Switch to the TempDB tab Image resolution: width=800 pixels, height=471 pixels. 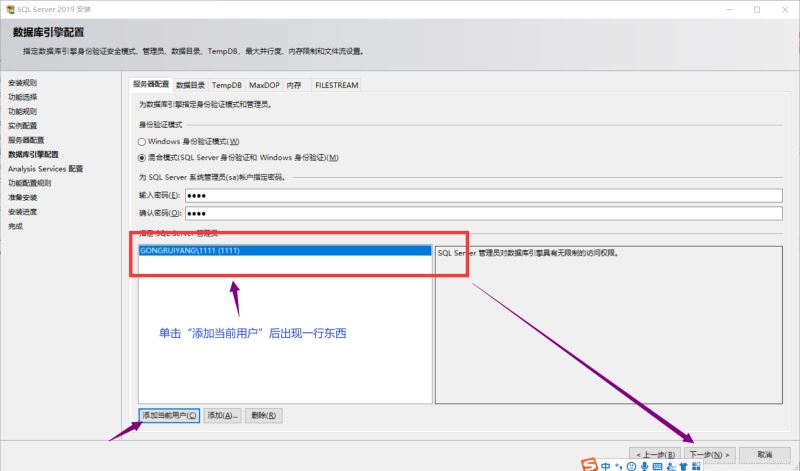click(227, 85)
